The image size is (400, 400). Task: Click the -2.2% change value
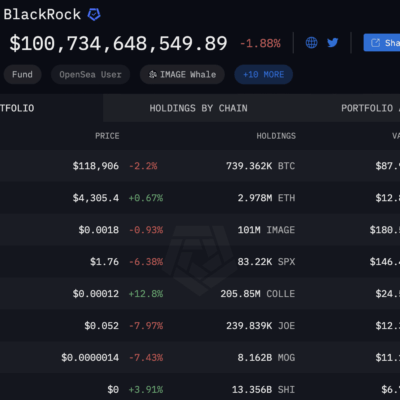tap(143, 166)
